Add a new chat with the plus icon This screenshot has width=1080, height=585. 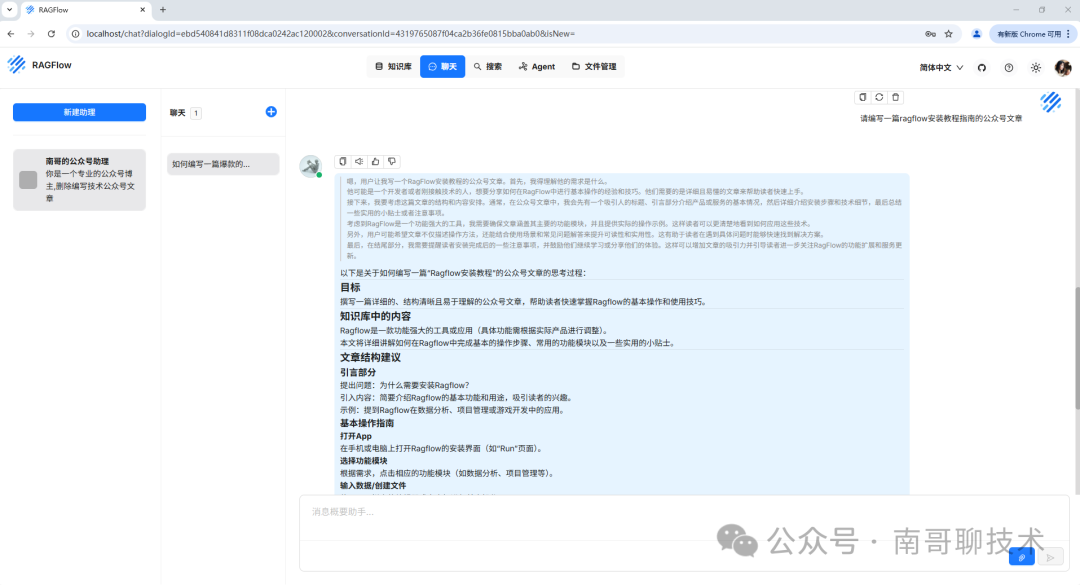click(x=271, y=112)
